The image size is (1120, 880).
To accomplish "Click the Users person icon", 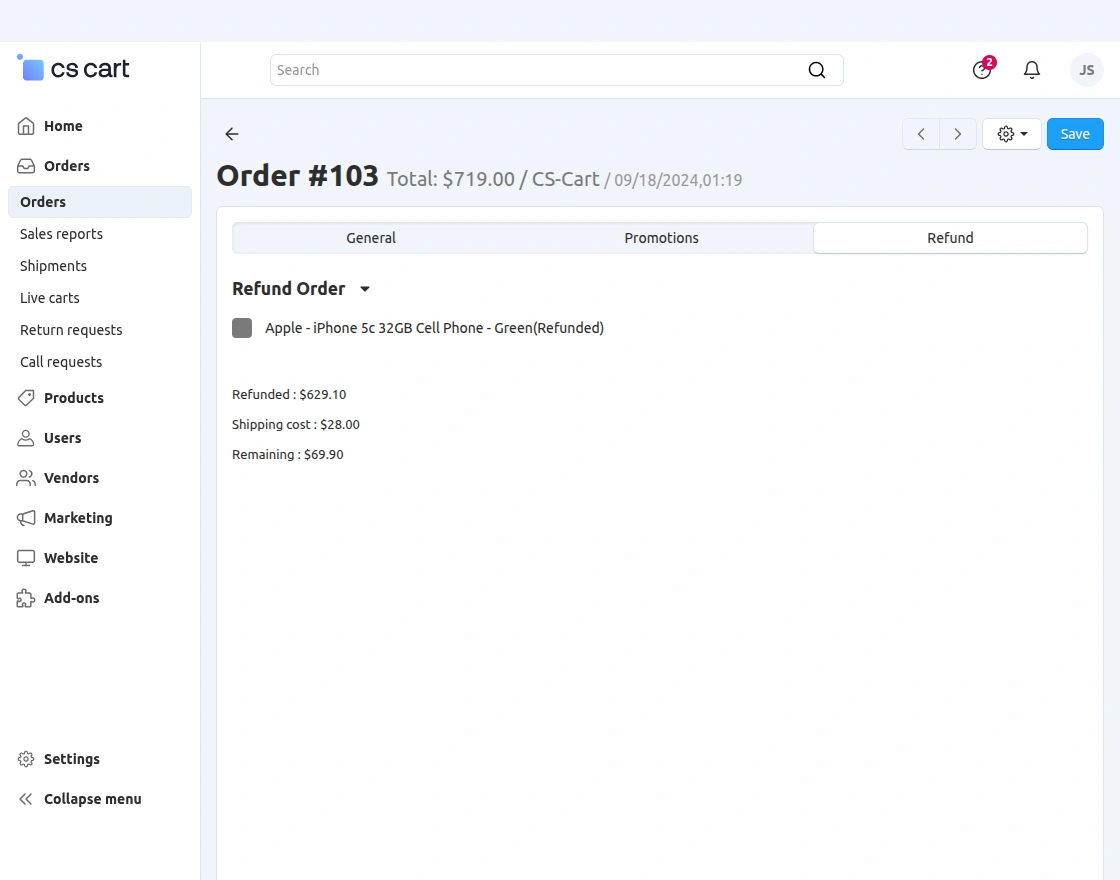I will [x=26, y=438].
